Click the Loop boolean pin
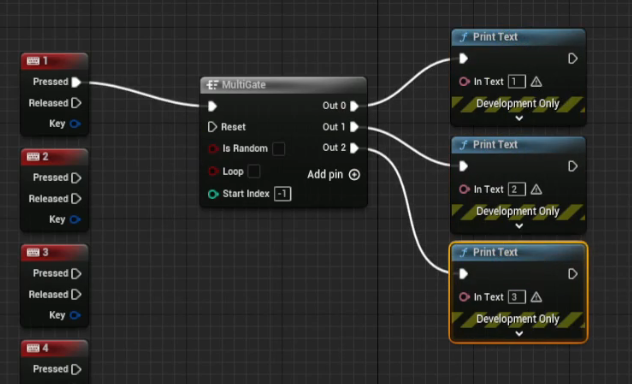Screen dimensions: 632x384 point(213,171)
